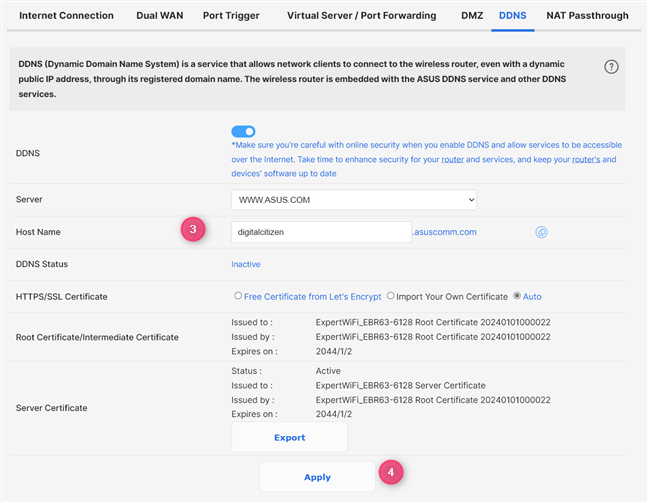This screenshot has height=503, width=648.
Task: Open the NAT Passthrough tab
Action: [587, 16]
